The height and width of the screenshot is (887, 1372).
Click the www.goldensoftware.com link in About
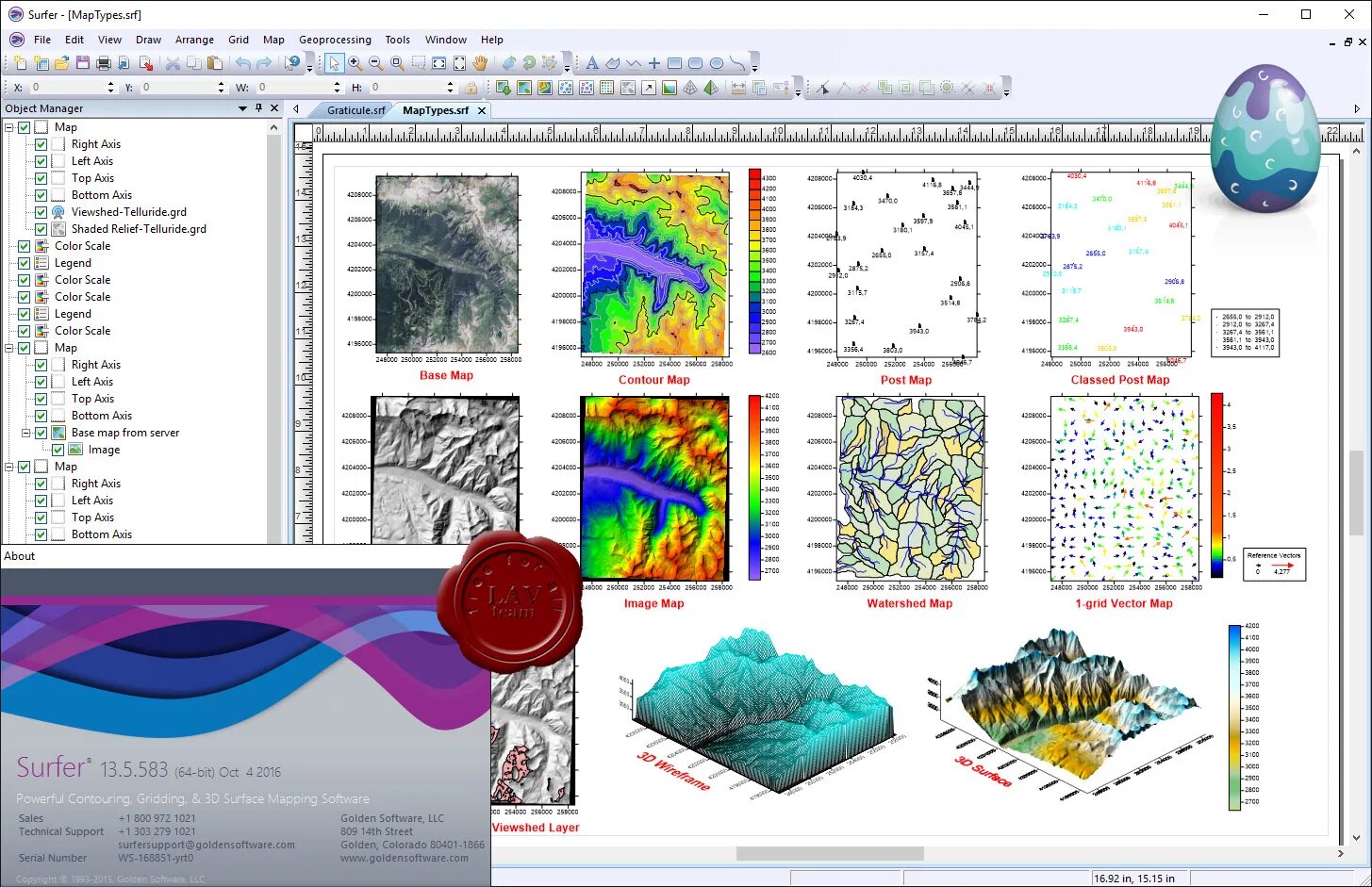click(x=405, y=858)
